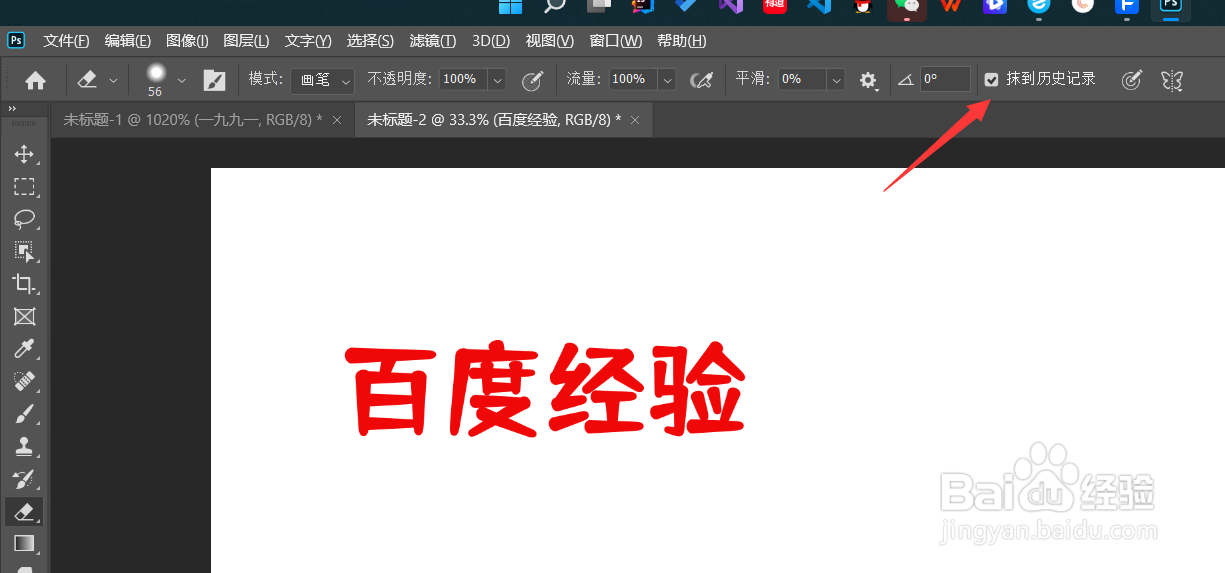
Task: Select the Spot Healing Brush tool
Action: [24, 381]
